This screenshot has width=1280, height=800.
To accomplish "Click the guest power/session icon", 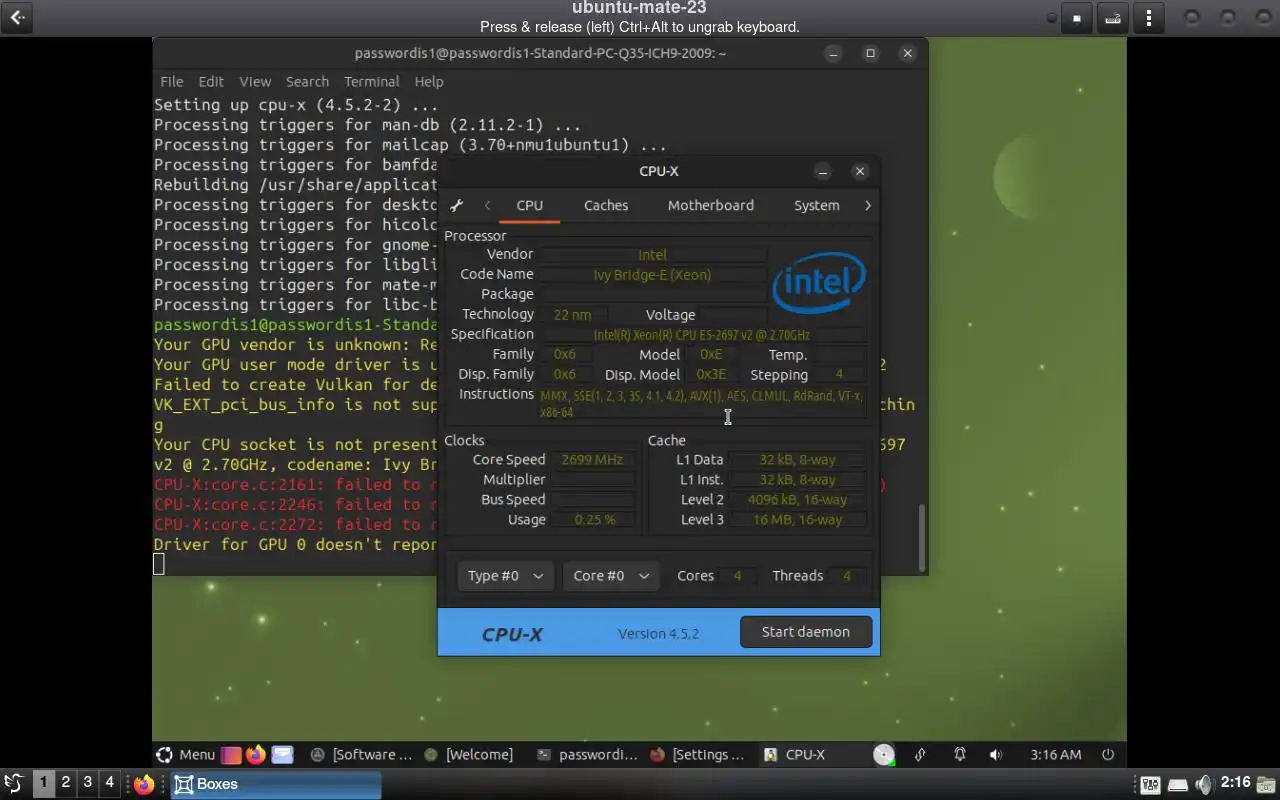I will pyautogui.click(x=1108, y=755).
